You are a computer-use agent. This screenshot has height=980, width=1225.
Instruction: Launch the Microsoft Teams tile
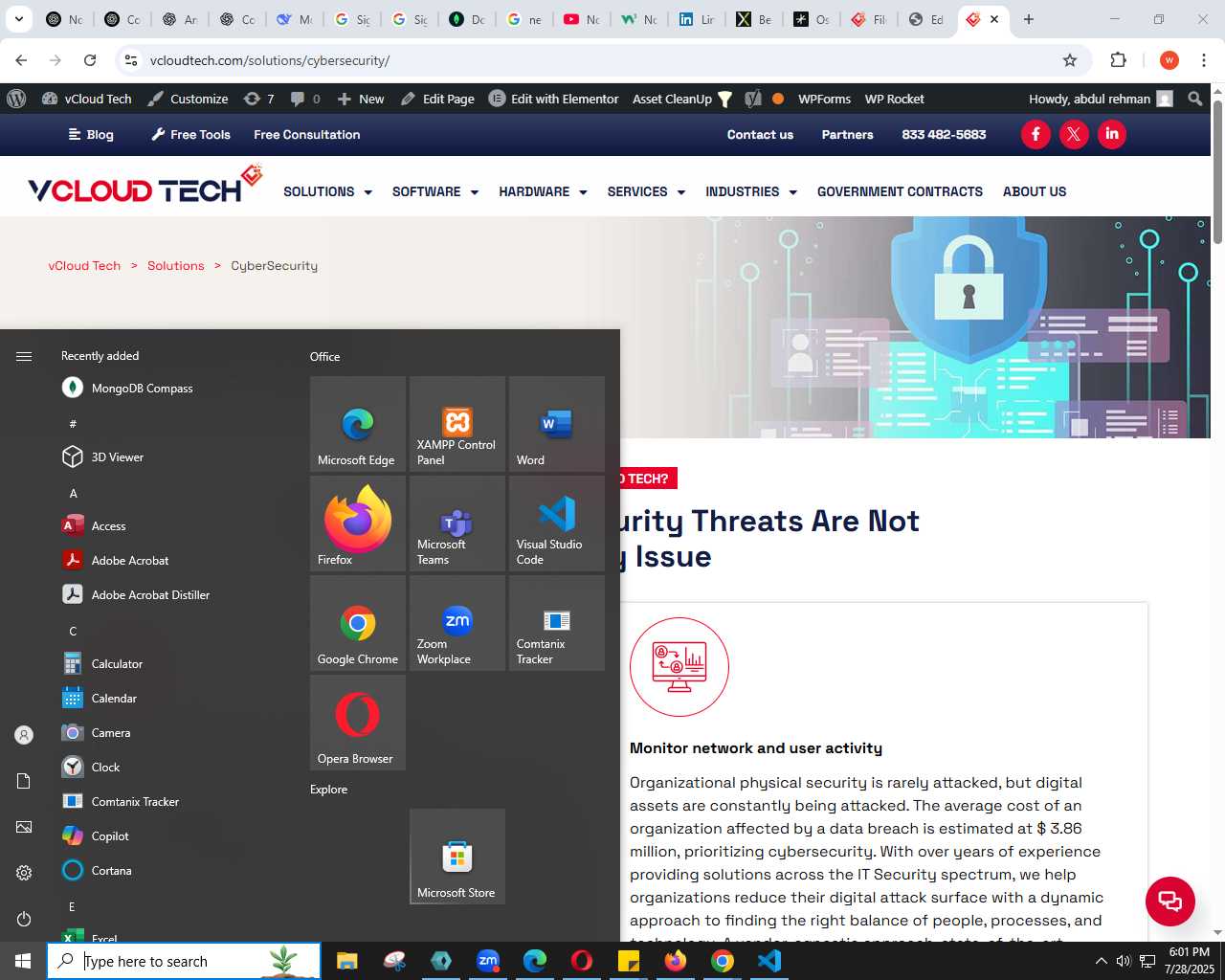tap(457, 523)
